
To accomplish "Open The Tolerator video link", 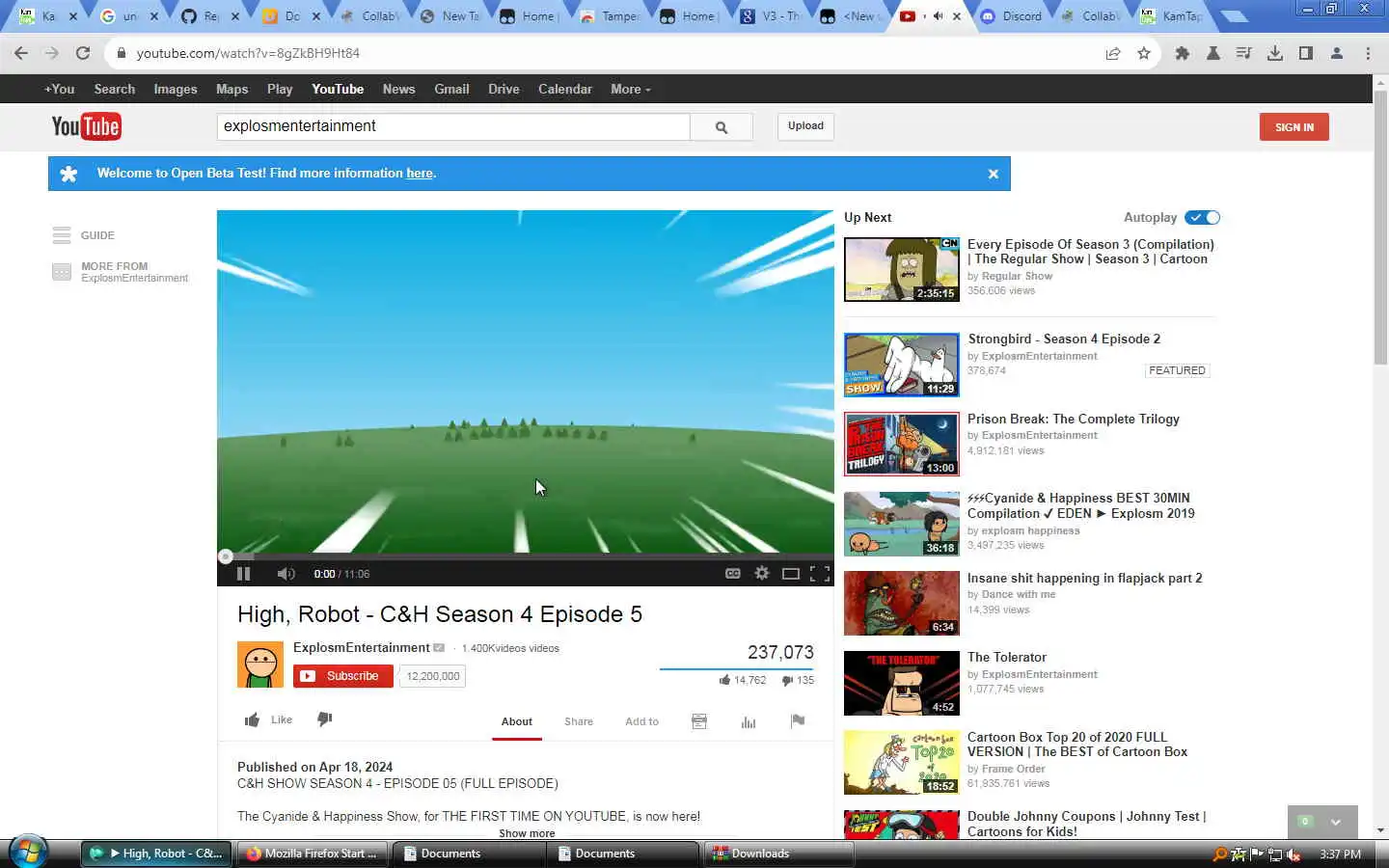I will click(x=1007, y=657).
